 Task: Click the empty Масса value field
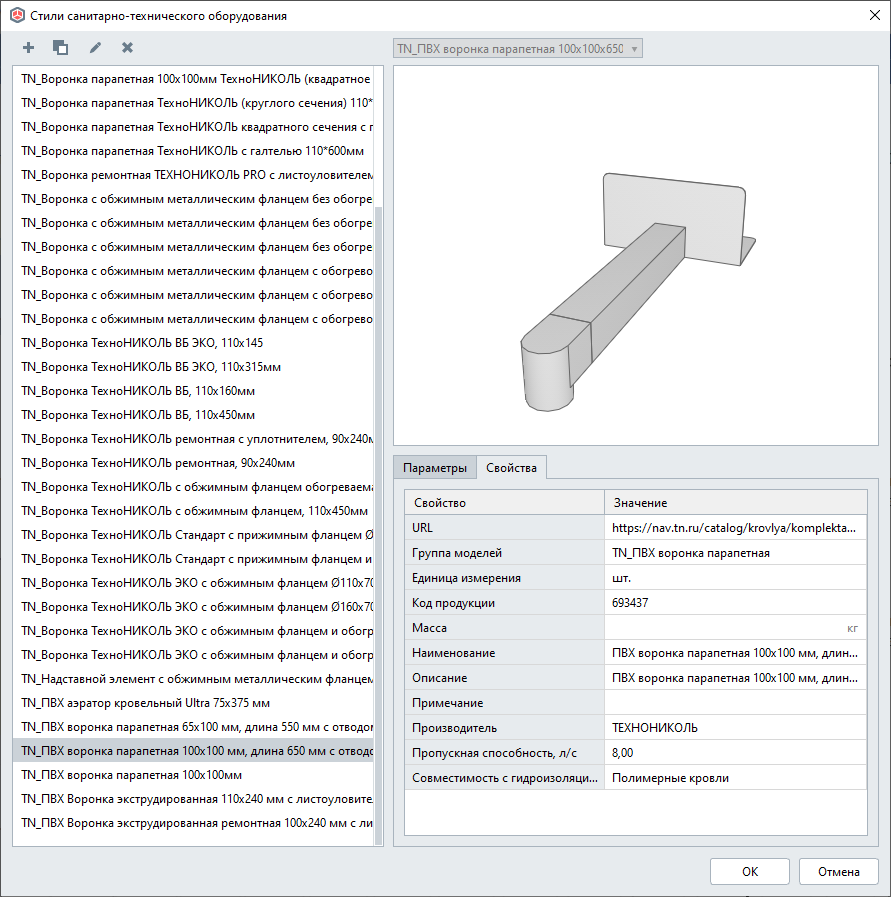pyautogui.click(x=735, y=628)
